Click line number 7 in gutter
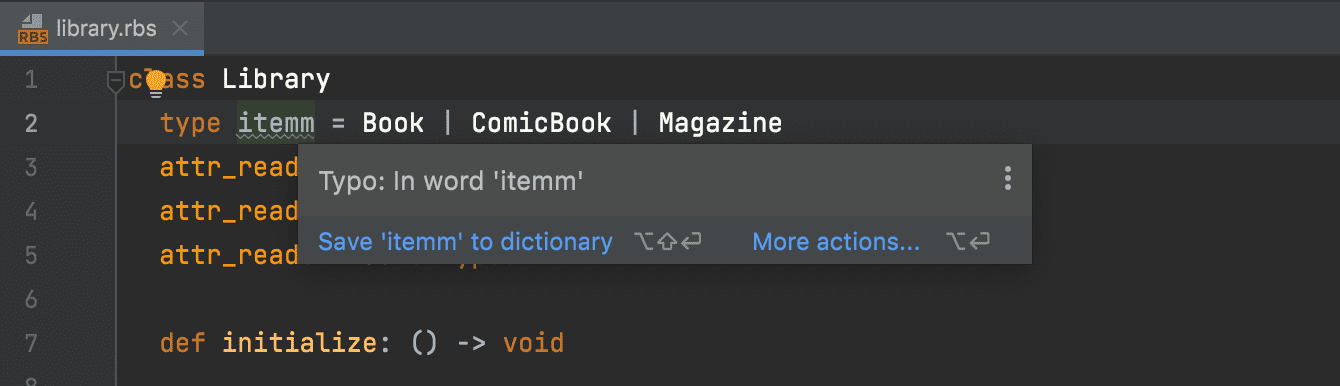1340x386 pixels. tap(30, 343)
